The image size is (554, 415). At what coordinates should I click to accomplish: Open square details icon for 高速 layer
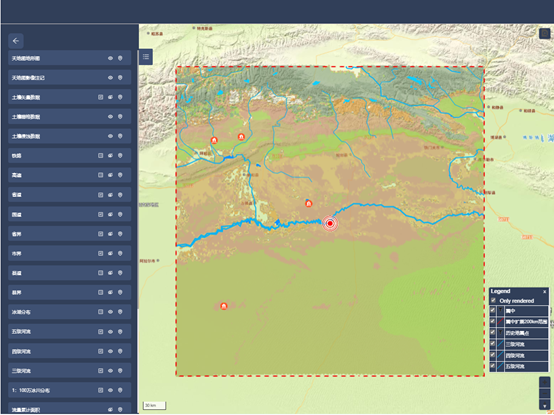(x=101, y=175)
